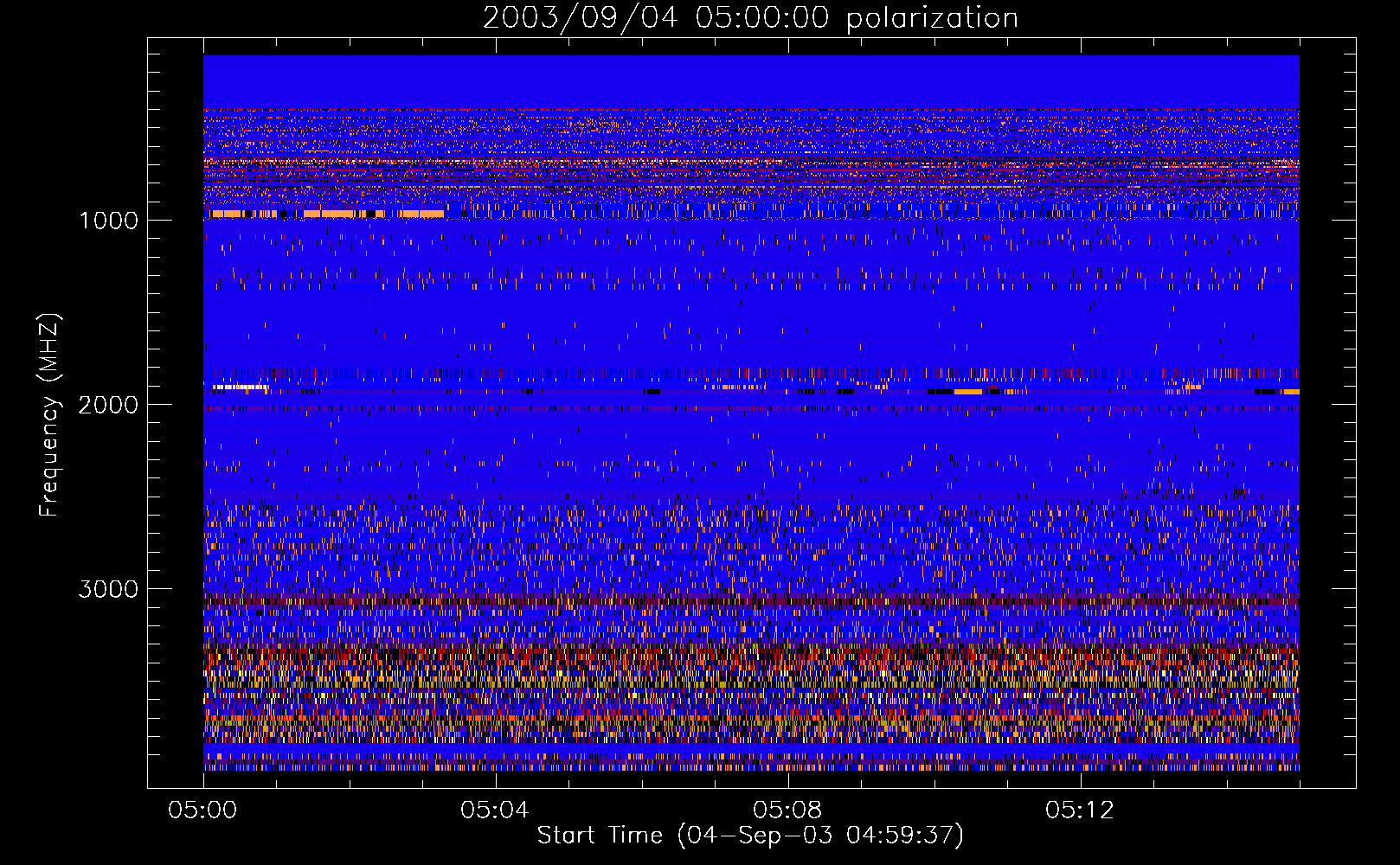This screenshot has width=1400, height=865.
Task: Click the '05:12' time tick label
Action: pos(1080,811)
